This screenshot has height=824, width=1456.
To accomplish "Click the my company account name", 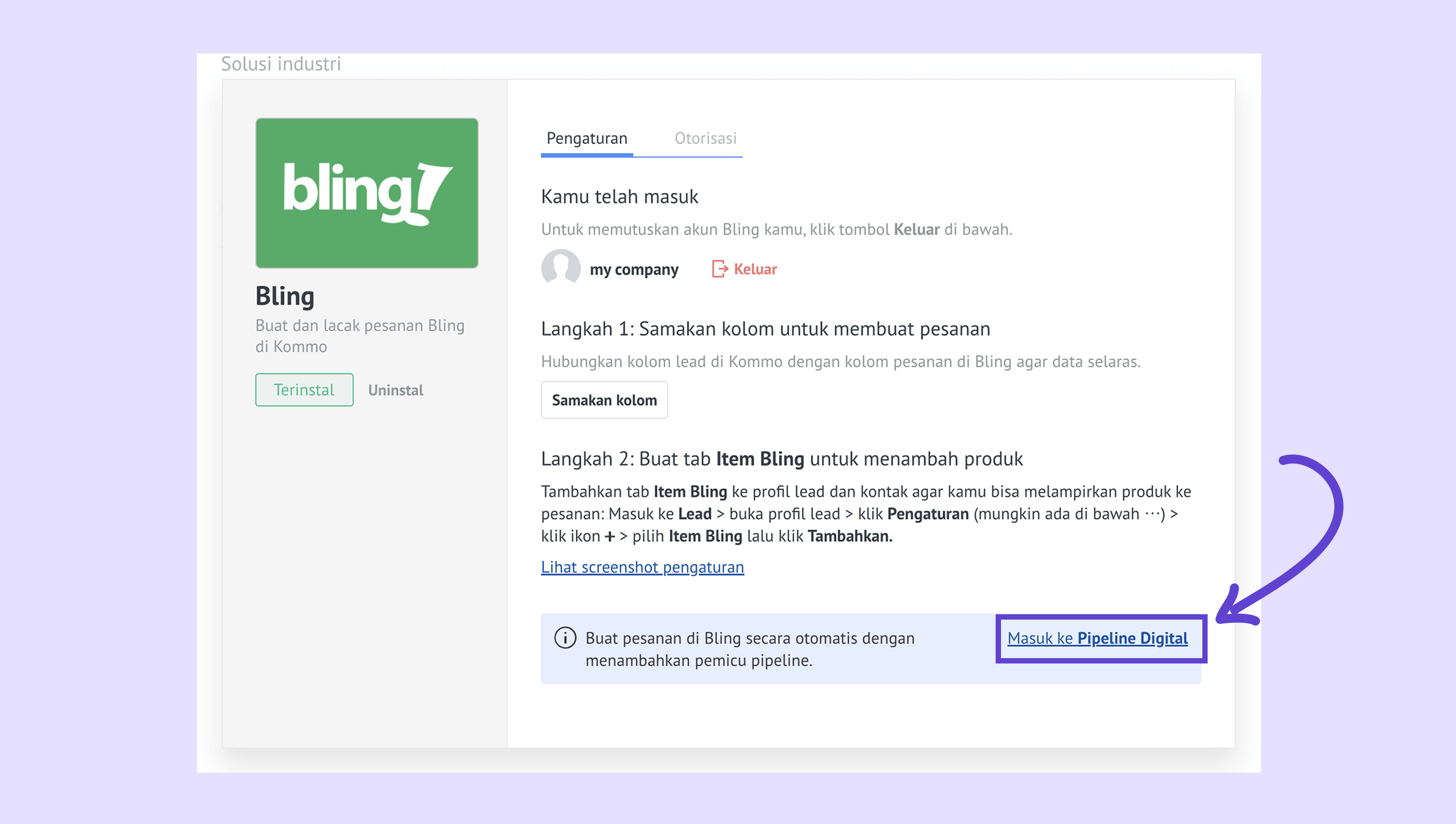I will (x=634, y=269).
